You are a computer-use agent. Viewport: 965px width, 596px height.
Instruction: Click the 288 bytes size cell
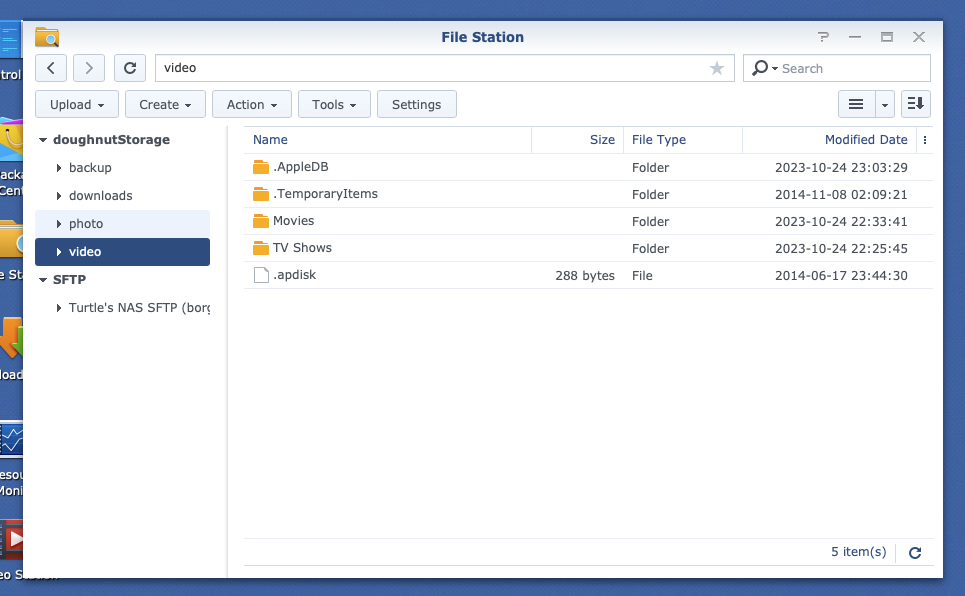click(585, 276)
